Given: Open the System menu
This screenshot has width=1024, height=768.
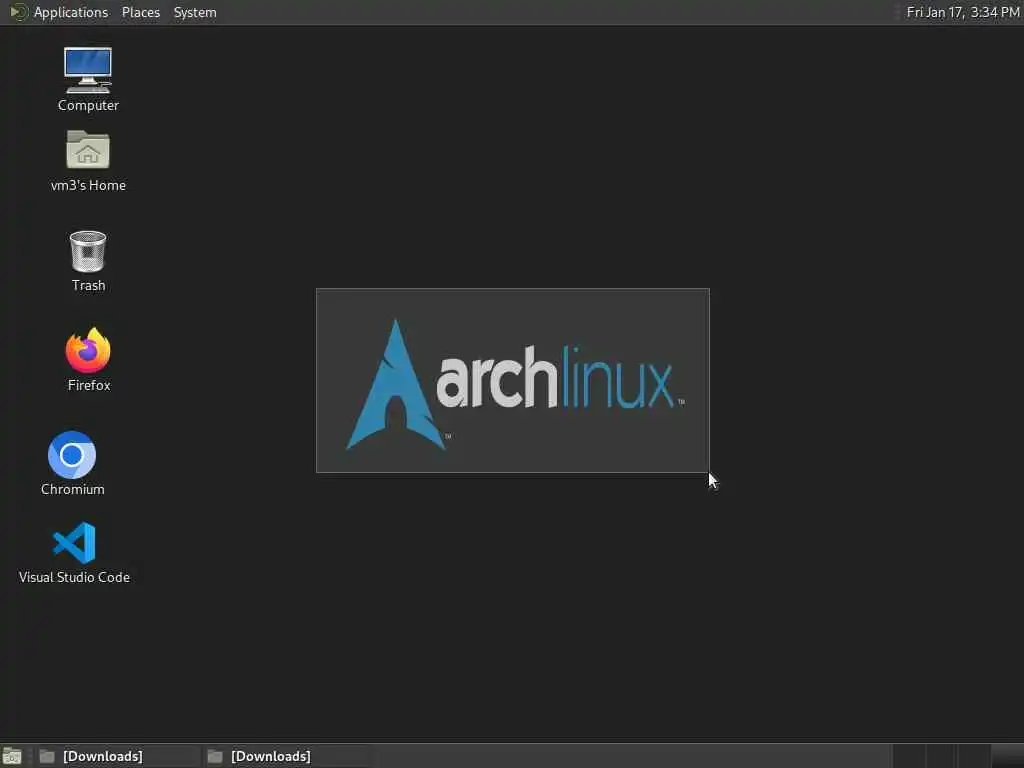Looking at the screenshot, I should click(195, 12).
